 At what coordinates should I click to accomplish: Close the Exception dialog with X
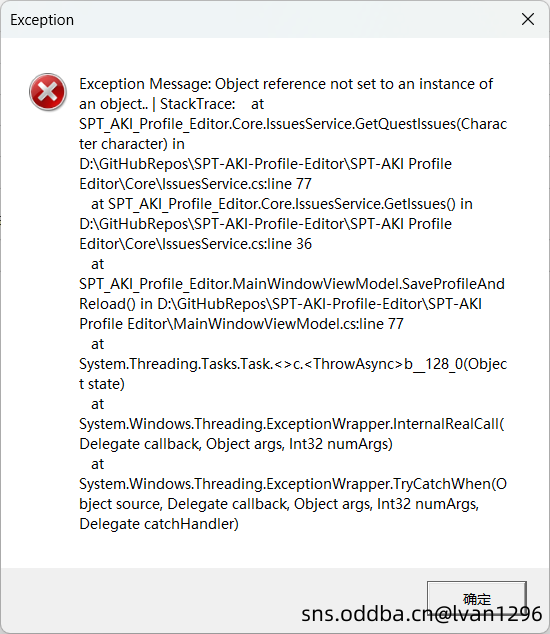tap(528, 19)
